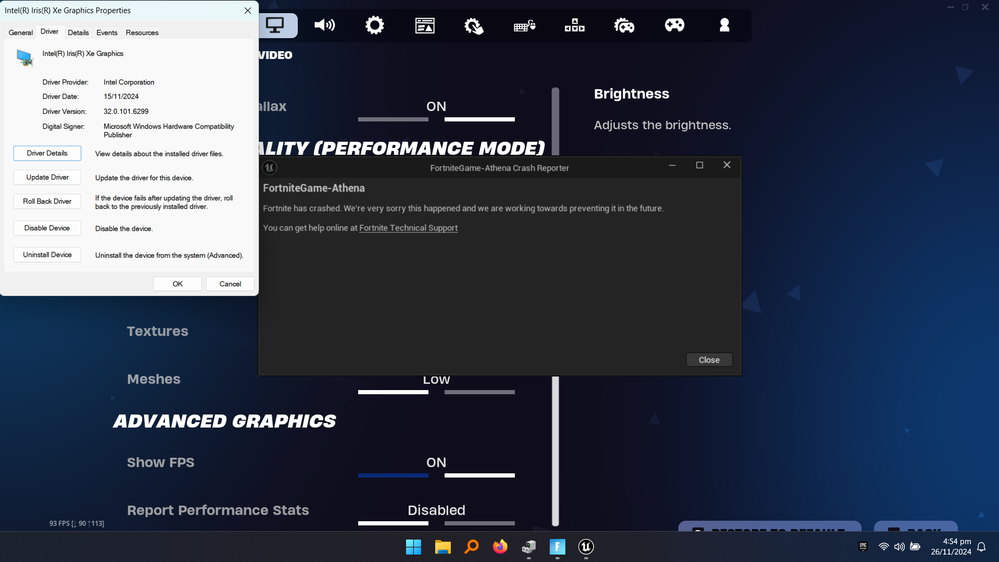The width and height of the screenshot is (999, 562).
Task: Open Fortnite Technical Support link
Action: [408, 227]
